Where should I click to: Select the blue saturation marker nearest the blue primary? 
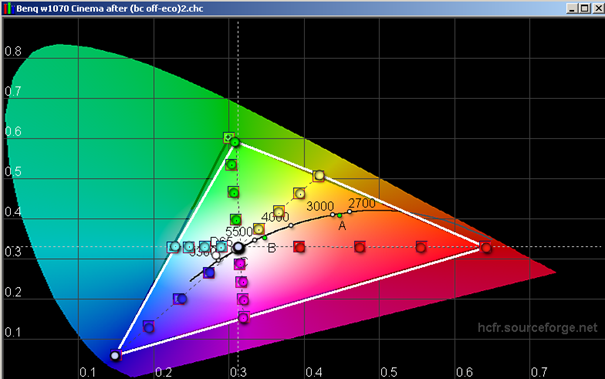(x=149, y=327)
